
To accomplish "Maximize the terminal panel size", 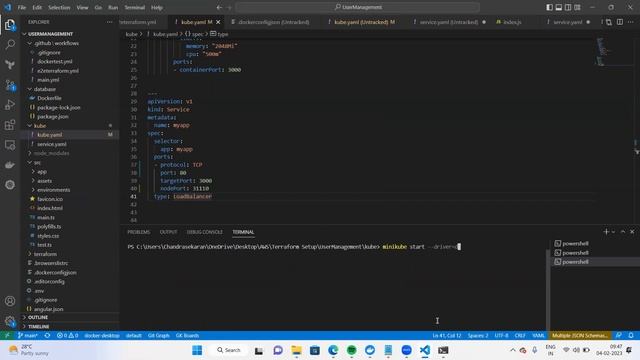I will (x=623, y=232).
